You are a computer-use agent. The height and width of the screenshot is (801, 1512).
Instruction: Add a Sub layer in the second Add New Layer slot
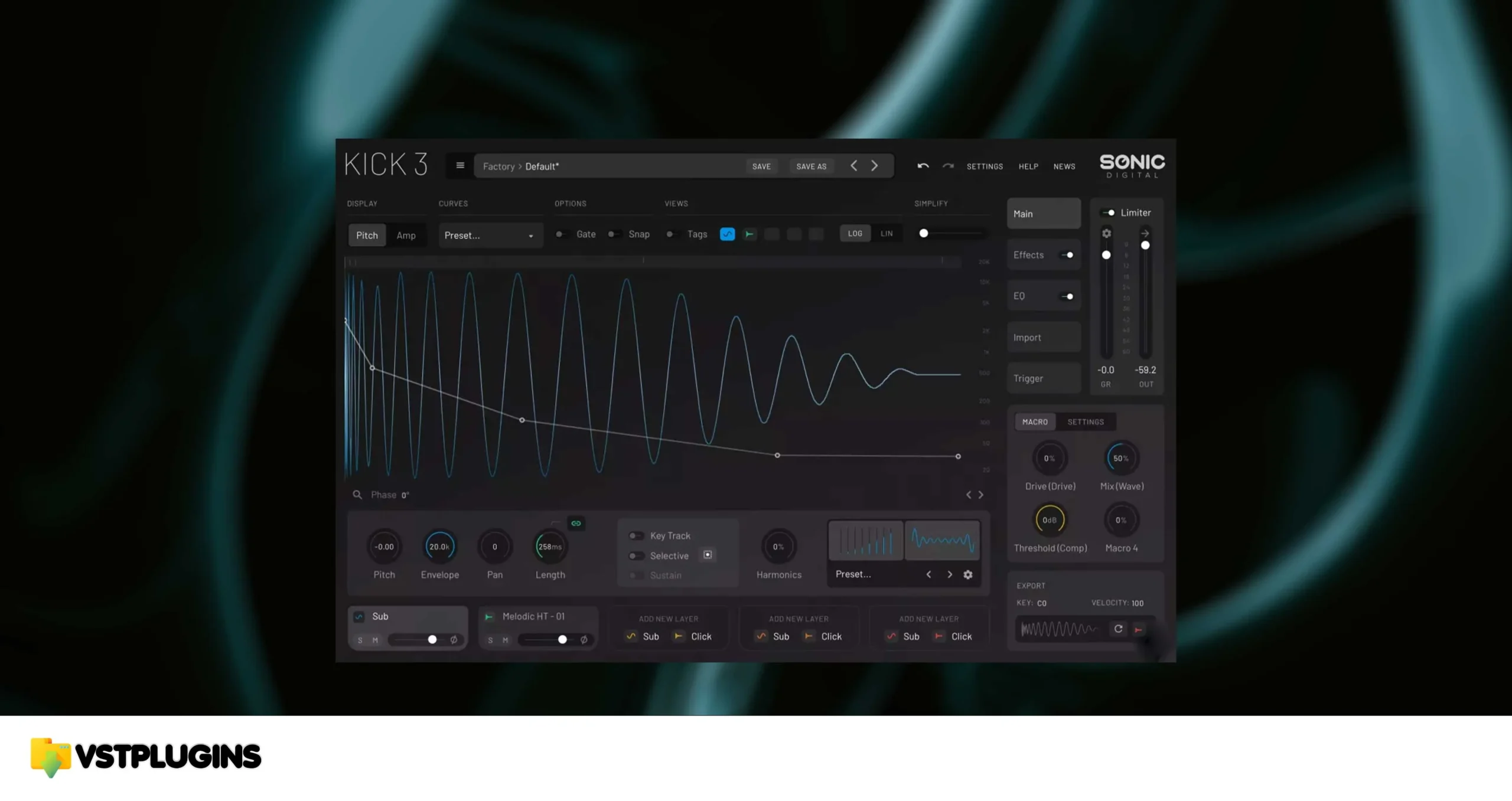click(x=773, y=636)
